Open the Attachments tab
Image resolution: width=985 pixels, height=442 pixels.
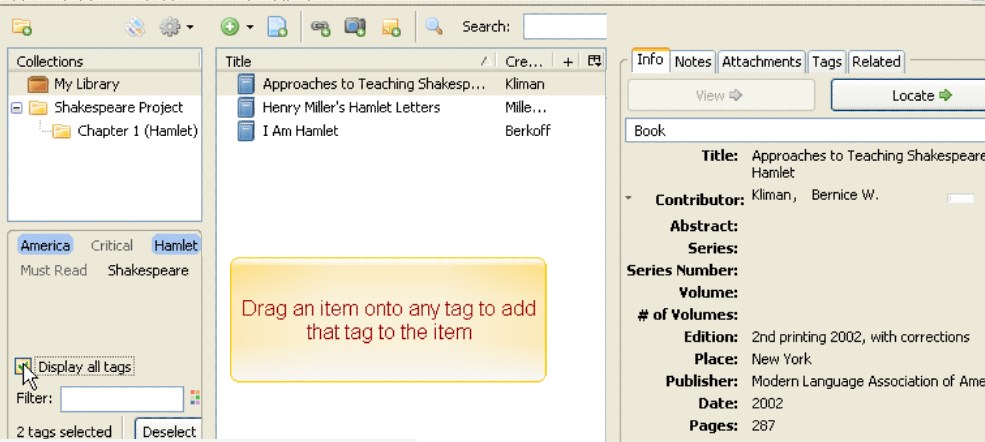pyautogui.click(x=761, y=62)
